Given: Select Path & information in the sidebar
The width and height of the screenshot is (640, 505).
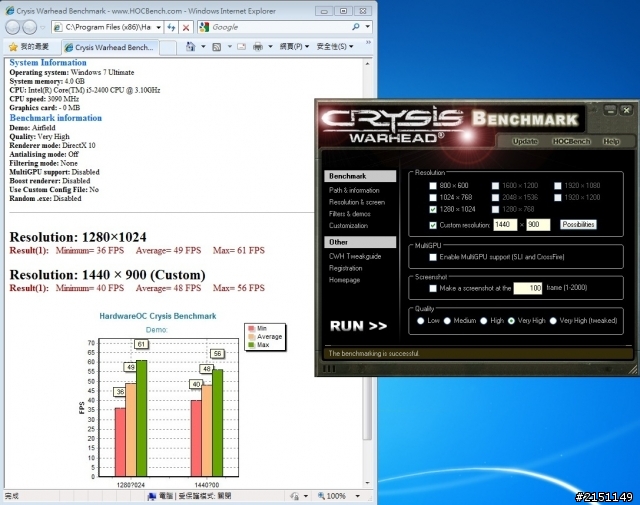Looking at the screenshot, I should (354, 190).
